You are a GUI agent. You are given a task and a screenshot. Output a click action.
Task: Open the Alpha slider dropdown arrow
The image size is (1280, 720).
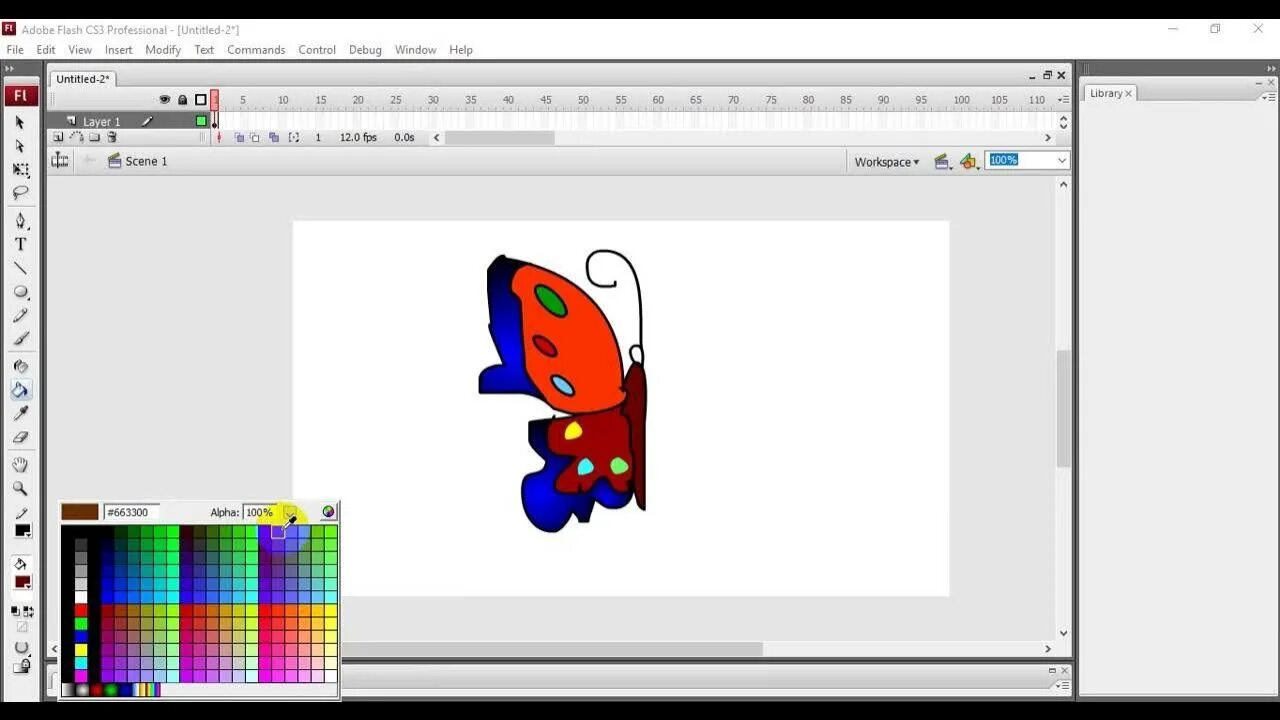click(289, 512)
